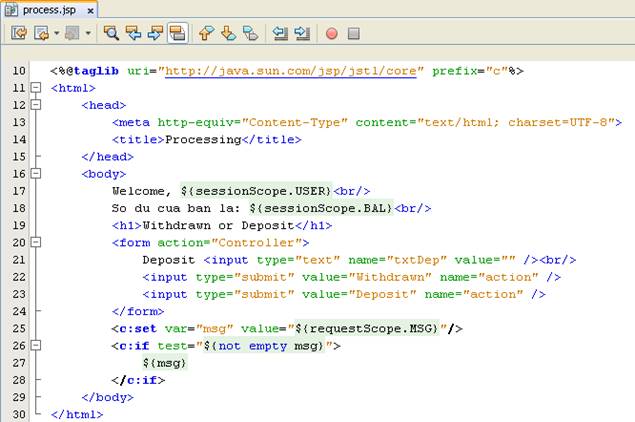Click the closing </form> tag
This screenshot has height=422, width=635.
pyautogui.click(x=138, y=311)
